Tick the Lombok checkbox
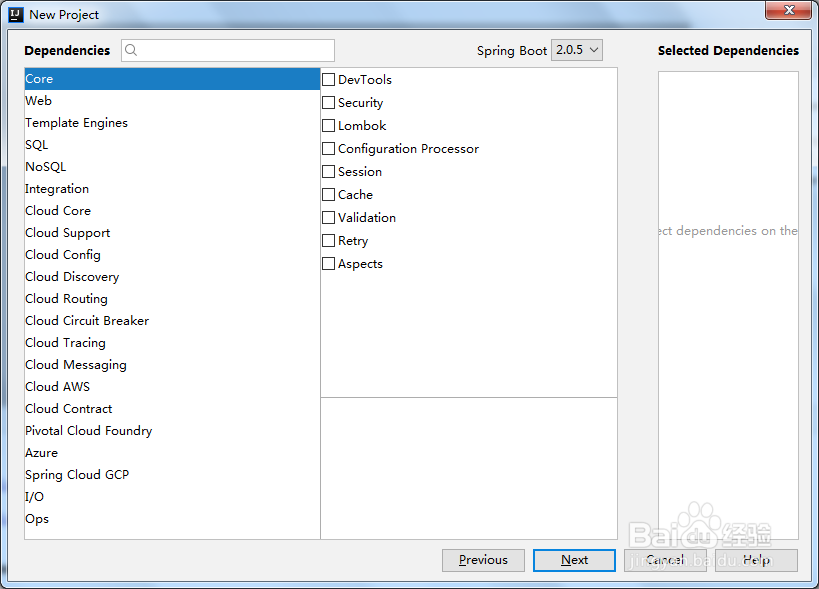The image size is (819, 589). click(x=329, y=125)
